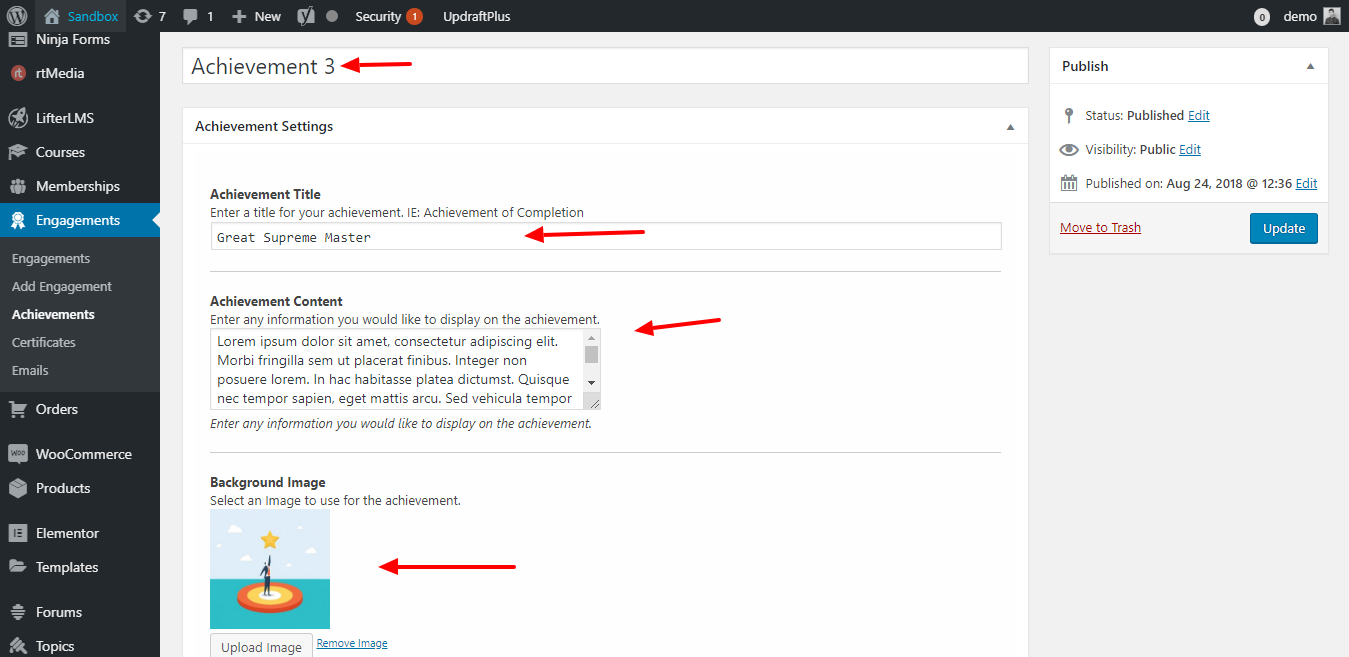Screen dimensions: 1349x657
Task: Click inside the Achievement Content textarea
Action: [x=396, y=370]
